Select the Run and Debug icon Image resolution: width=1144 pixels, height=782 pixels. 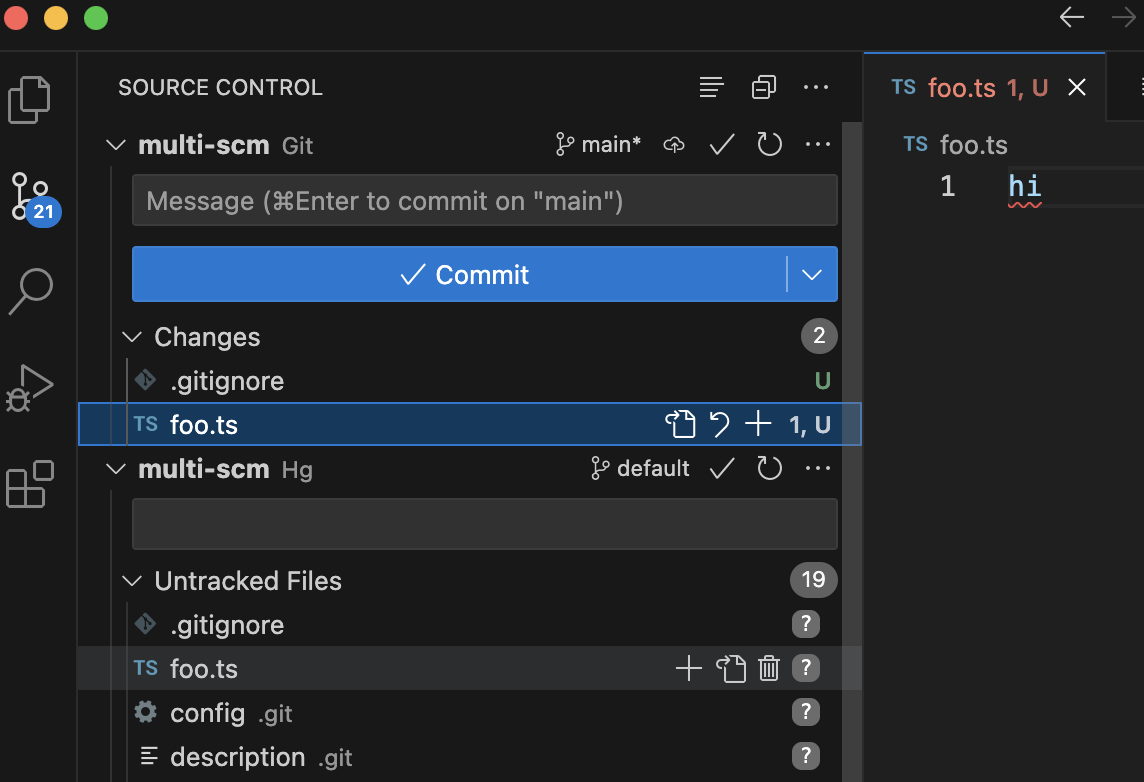(31, 385)
